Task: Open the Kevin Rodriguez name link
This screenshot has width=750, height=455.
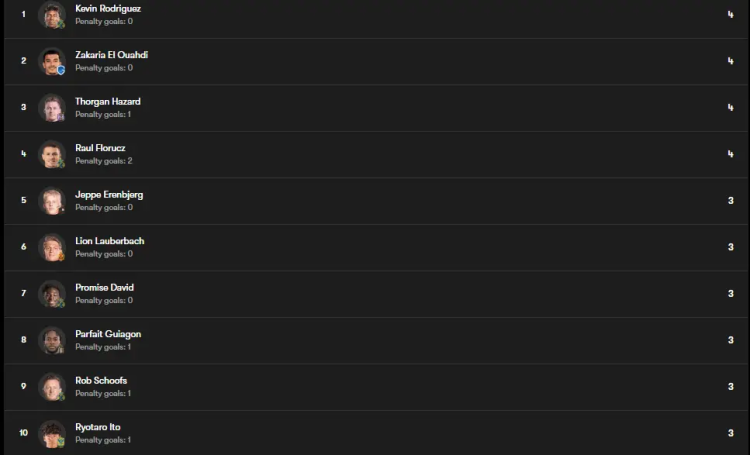Action: coord(108,9)
